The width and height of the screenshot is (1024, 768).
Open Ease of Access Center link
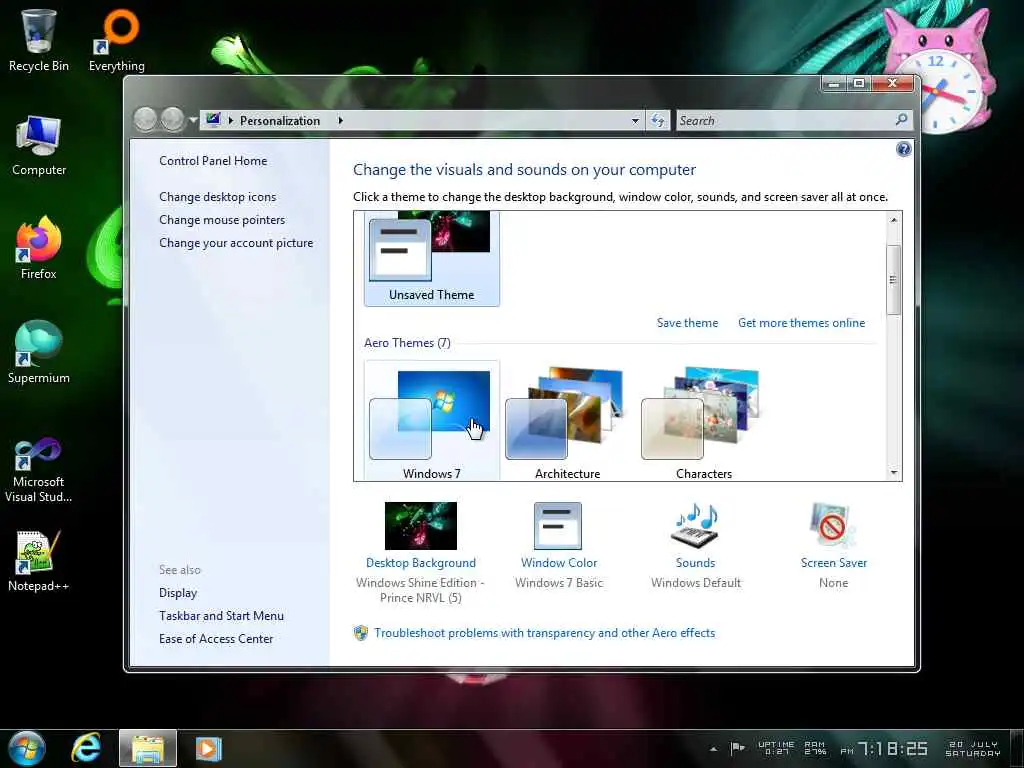tap(216, 639)
